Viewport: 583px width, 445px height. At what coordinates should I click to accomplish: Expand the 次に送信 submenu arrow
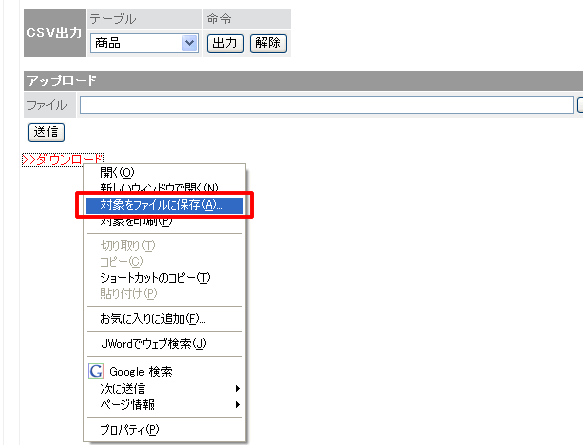pyautogui.click(x=238, y=388)
